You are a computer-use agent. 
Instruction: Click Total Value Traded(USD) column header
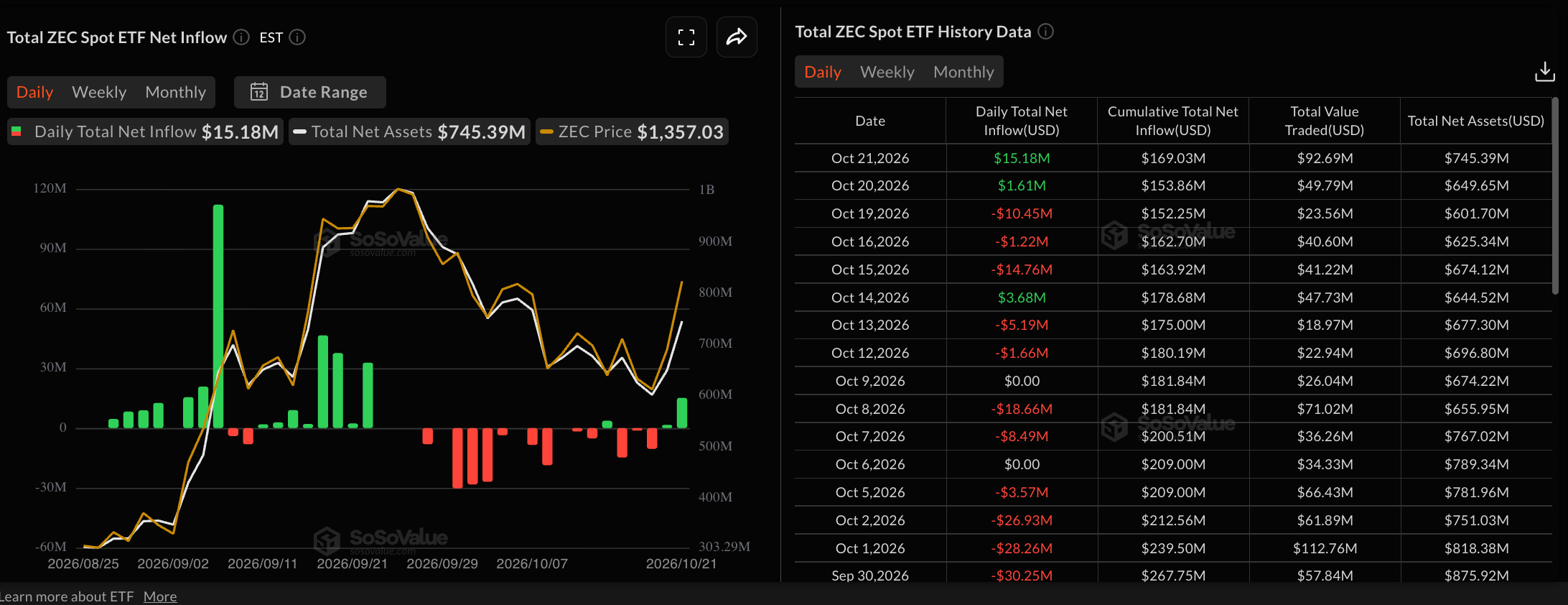tap(1325, 121)
